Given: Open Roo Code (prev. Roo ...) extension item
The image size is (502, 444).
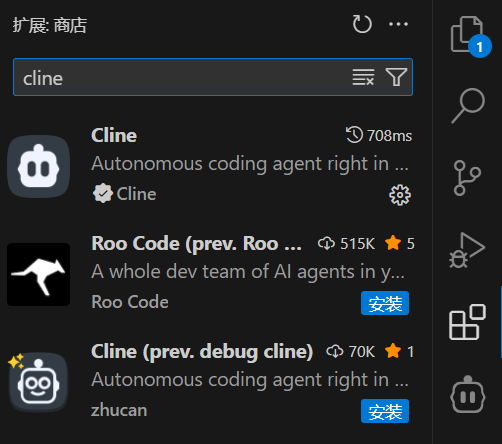Looking at the screenshot, I should pyautogui.click(x=210, y=274).
